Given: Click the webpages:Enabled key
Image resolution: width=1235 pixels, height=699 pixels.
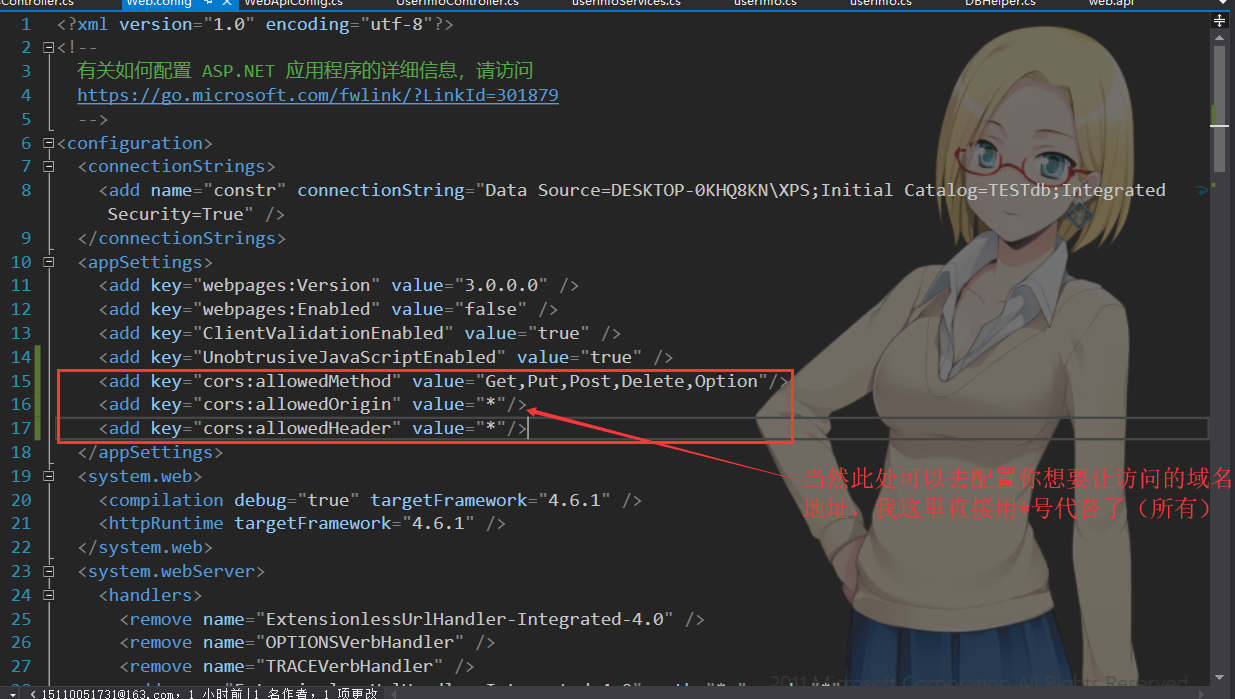Looking at the screenshot, I should click(x=287, y=309).
